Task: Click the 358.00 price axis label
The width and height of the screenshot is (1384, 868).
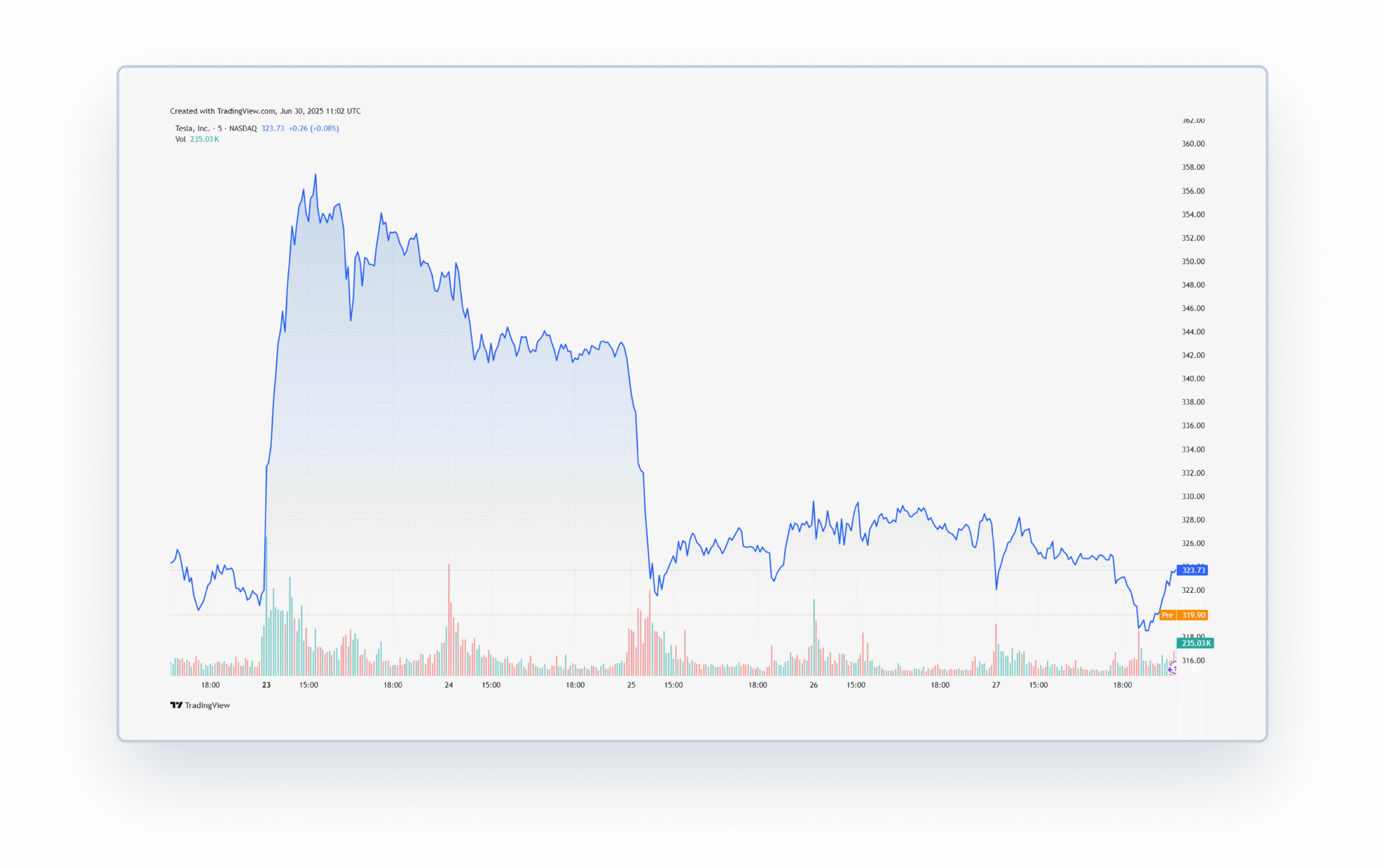Action: pos(1193,168)
